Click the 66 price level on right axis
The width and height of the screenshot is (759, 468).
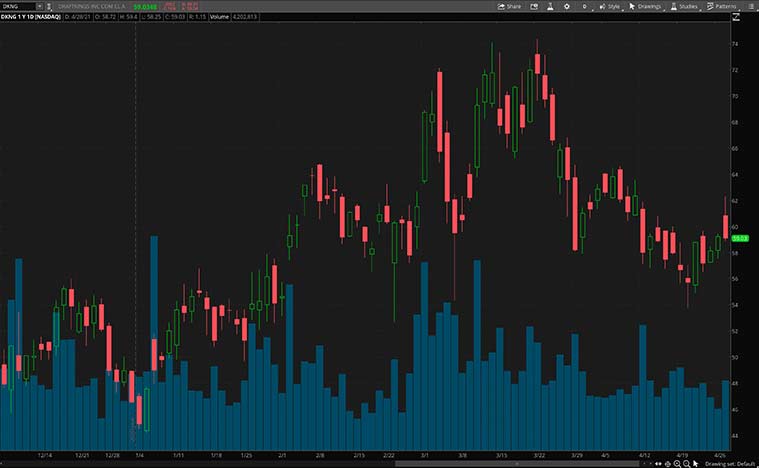735,149
